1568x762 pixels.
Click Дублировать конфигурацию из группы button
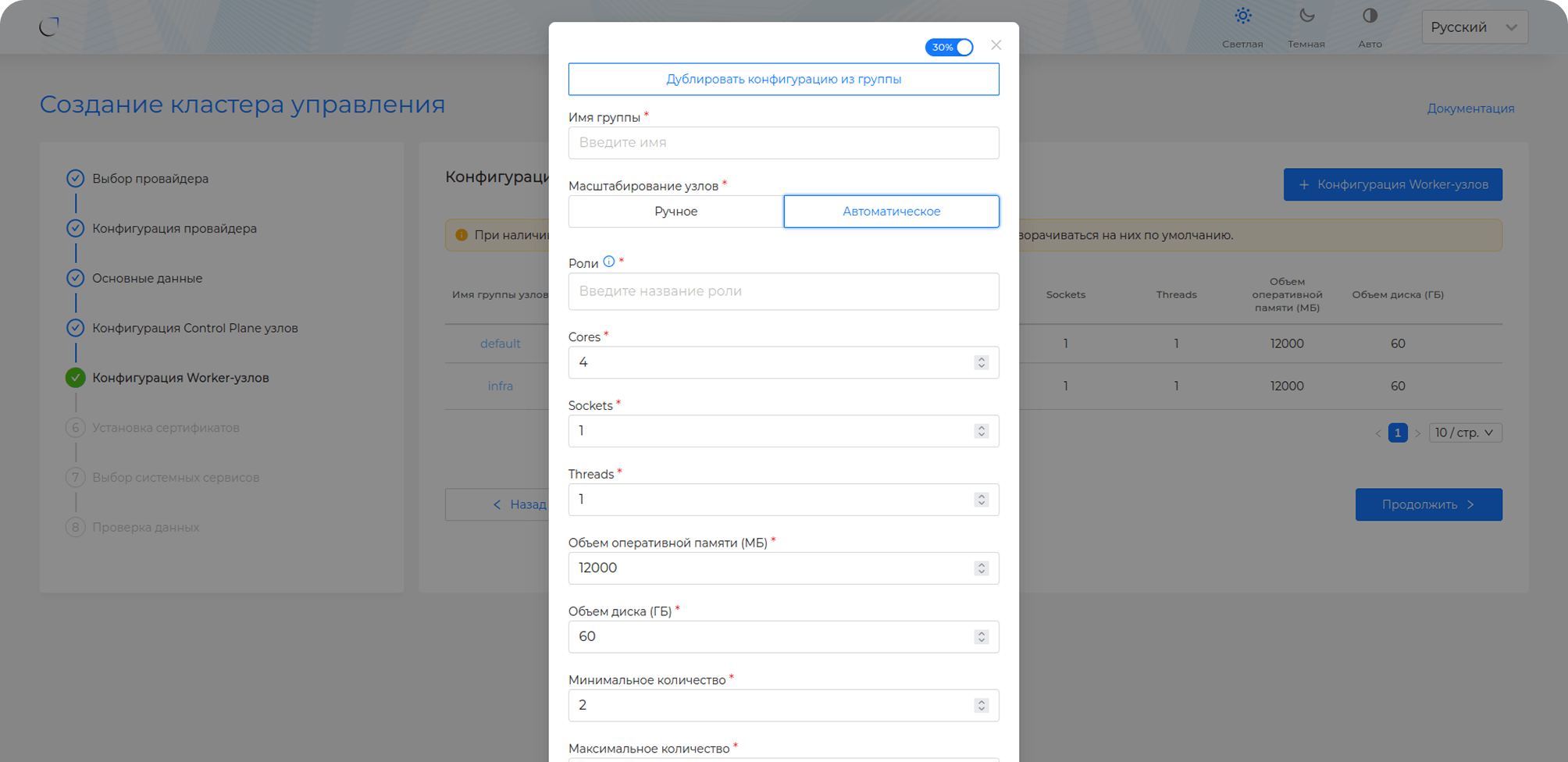[x=783, y=80]
